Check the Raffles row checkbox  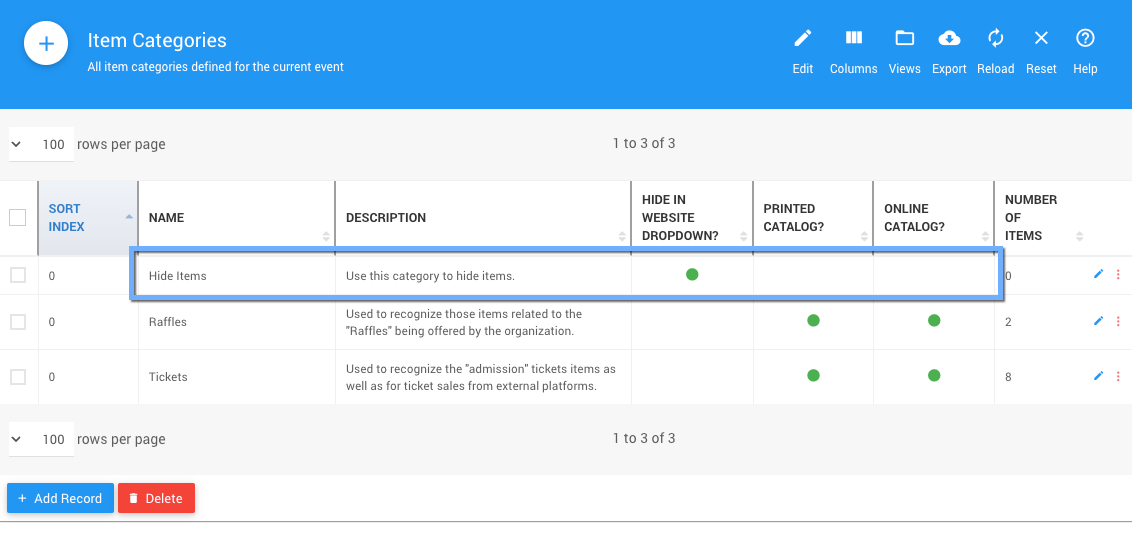tap(18, 322)
